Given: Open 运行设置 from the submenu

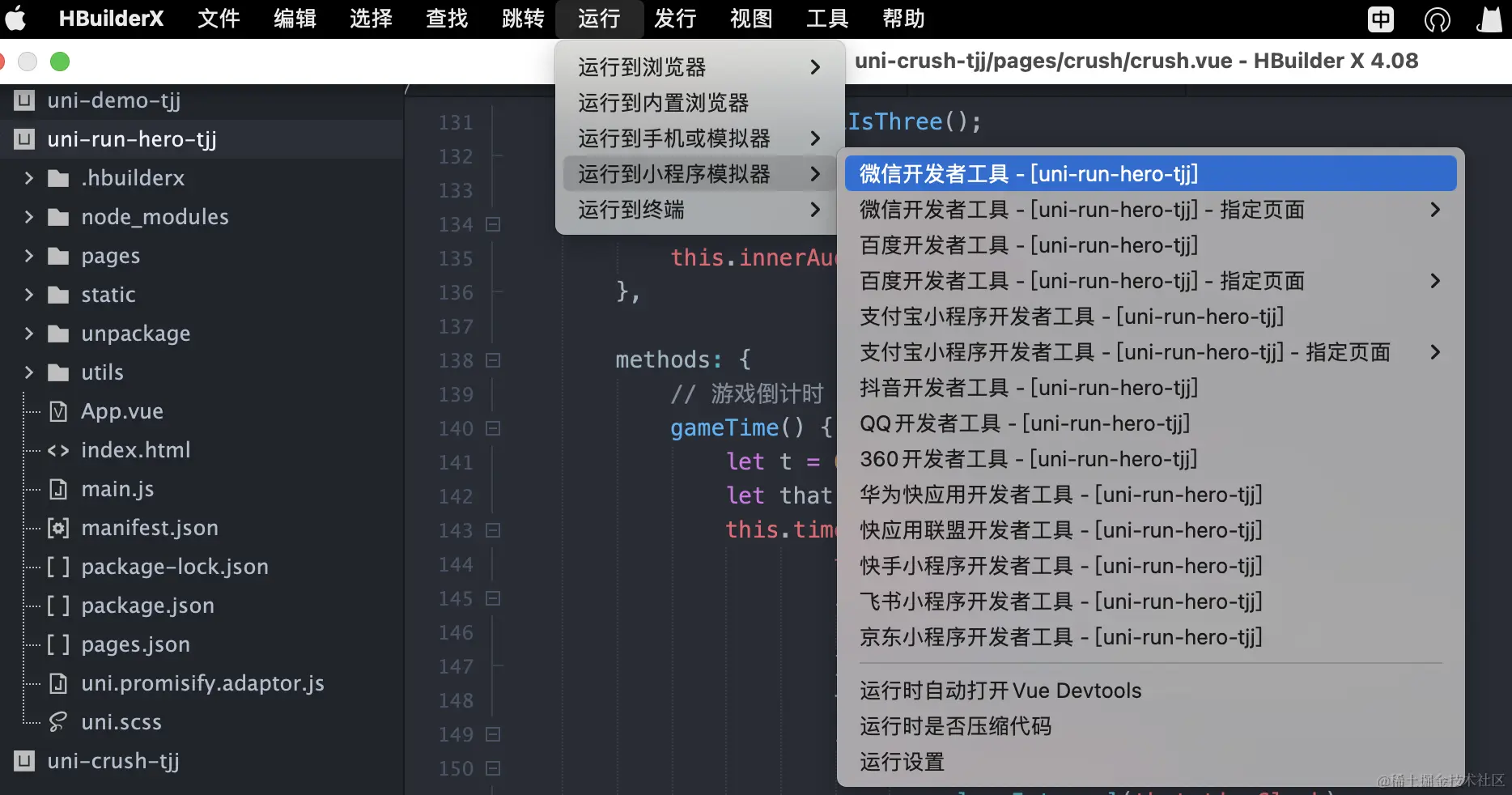Looking at the screenshot, I should [x=1150, y=762].
